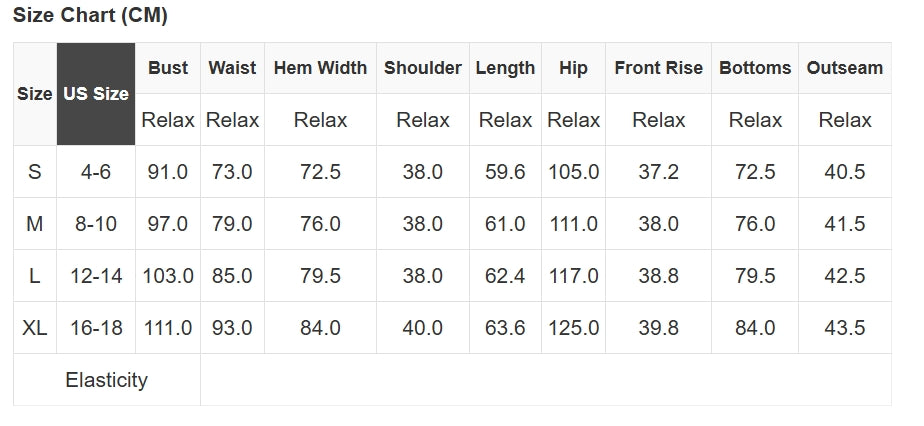The width and height of the screenshot is (924, 426).
Task: Click the Outseam column header
Action: tap(845, 68)
